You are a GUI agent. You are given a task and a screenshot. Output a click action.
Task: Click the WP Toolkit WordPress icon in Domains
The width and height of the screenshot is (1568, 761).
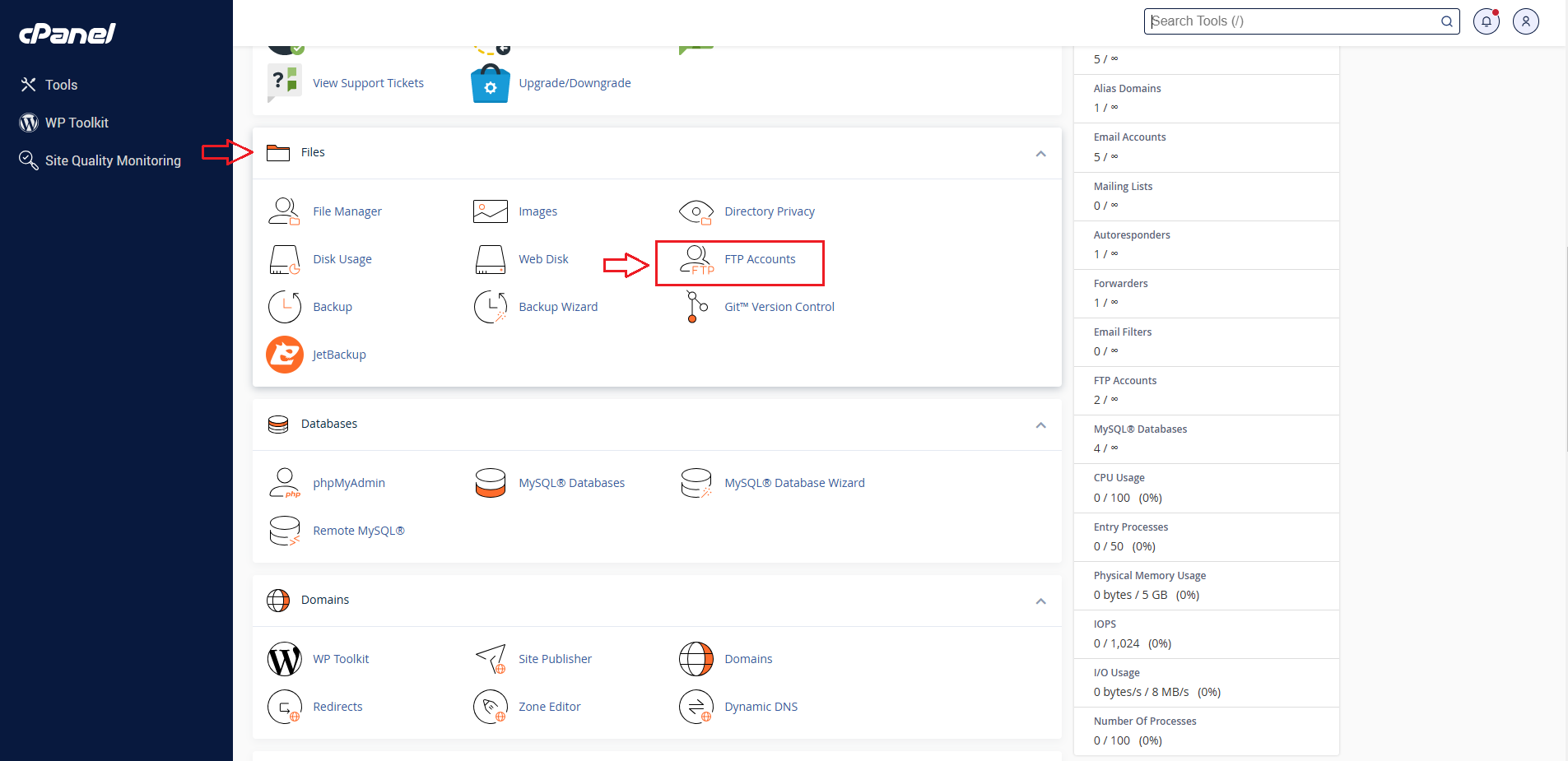tap(285, 659)
